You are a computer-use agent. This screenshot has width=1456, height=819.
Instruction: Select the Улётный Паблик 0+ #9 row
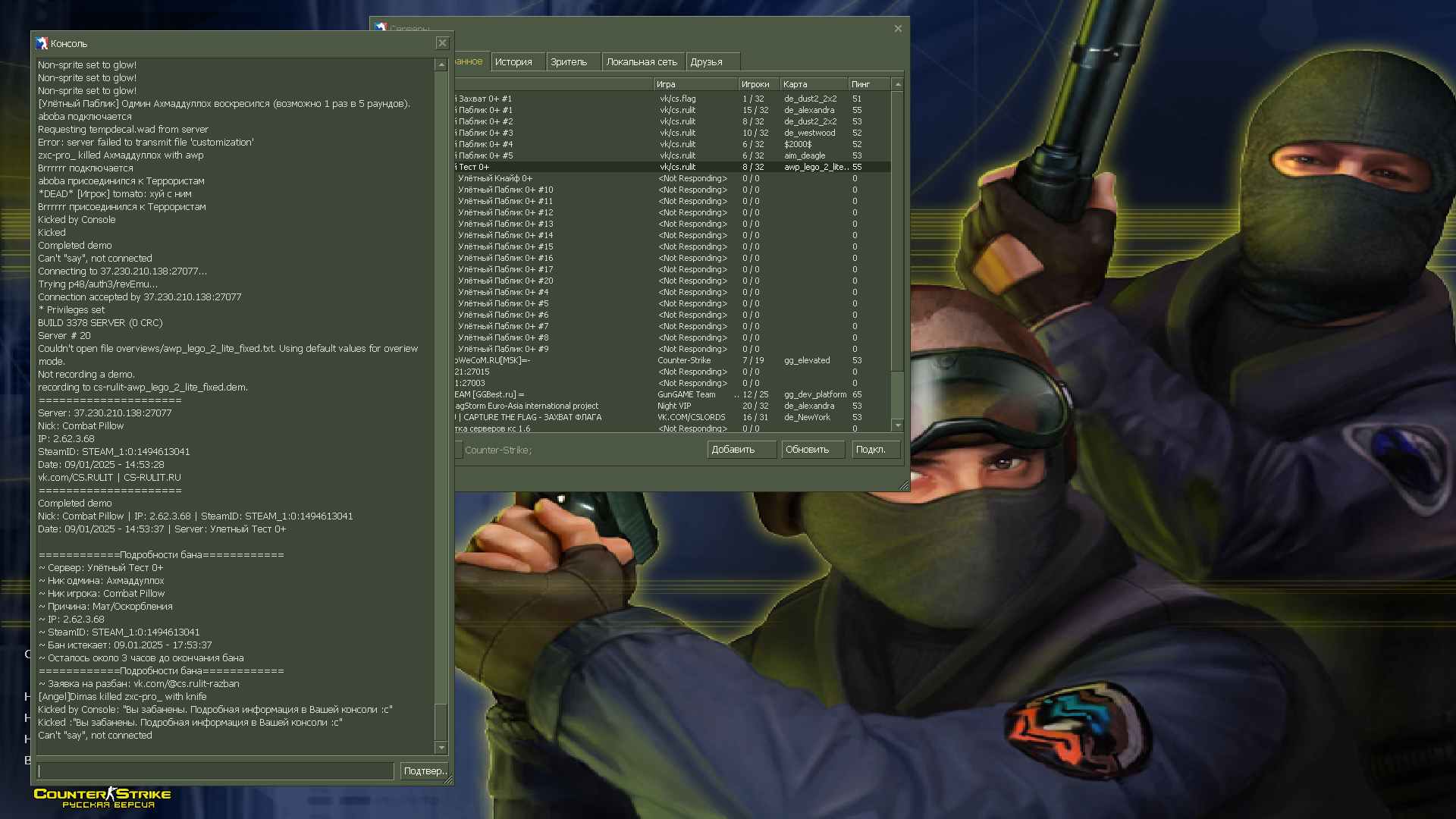(x=673, y=349)
